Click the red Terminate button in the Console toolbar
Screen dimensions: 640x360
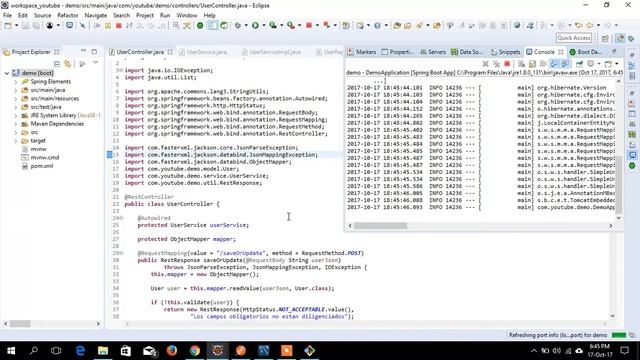(x=507, y=64)
